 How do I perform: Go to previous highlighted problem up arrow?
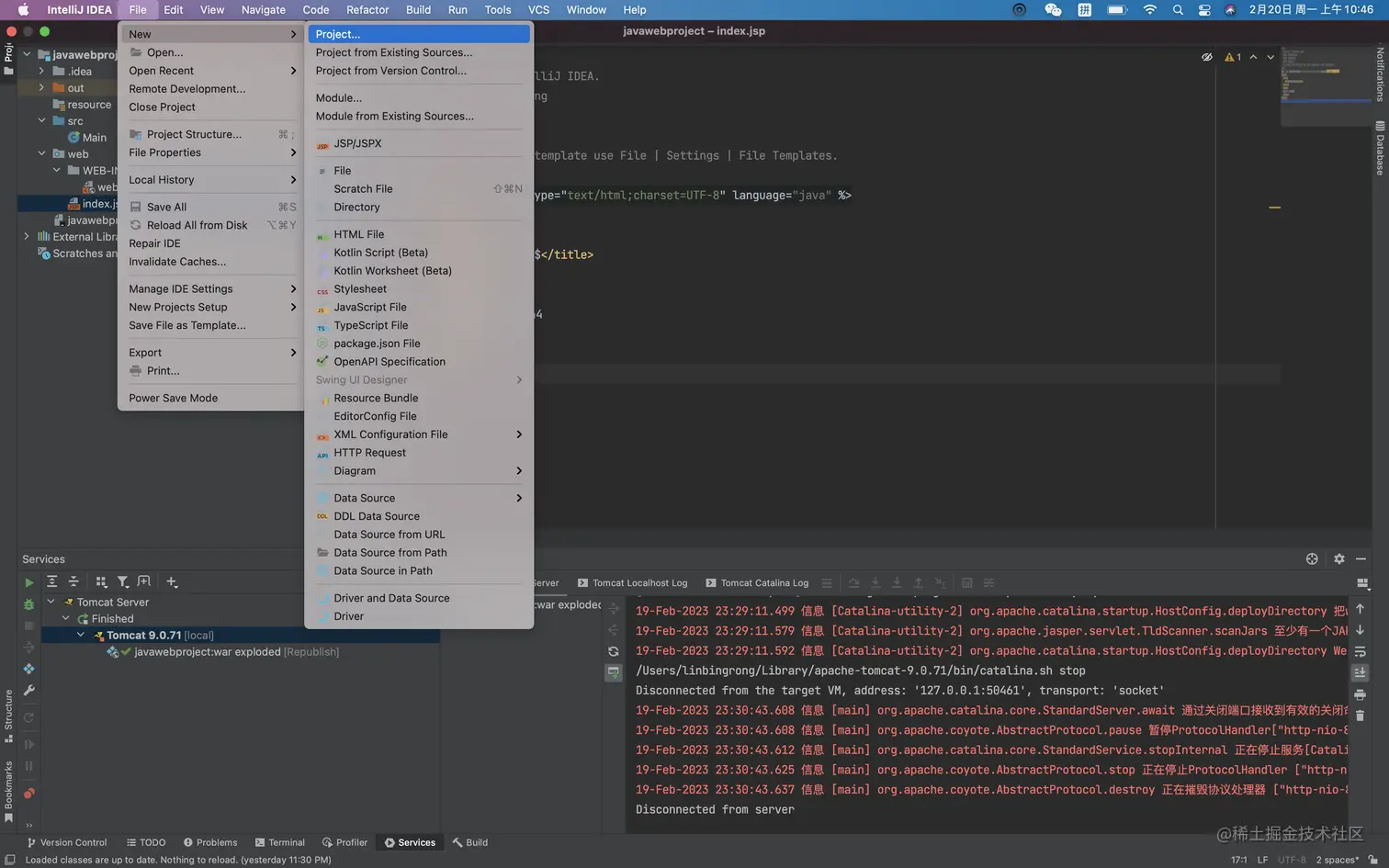[x=1253, y=57]
